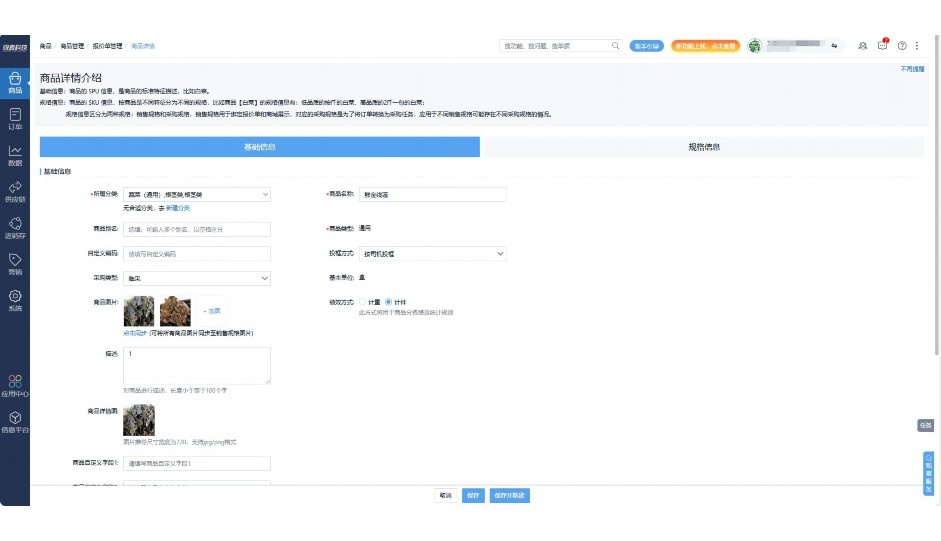Switch to the 规格信息 tab

[704, 147]
